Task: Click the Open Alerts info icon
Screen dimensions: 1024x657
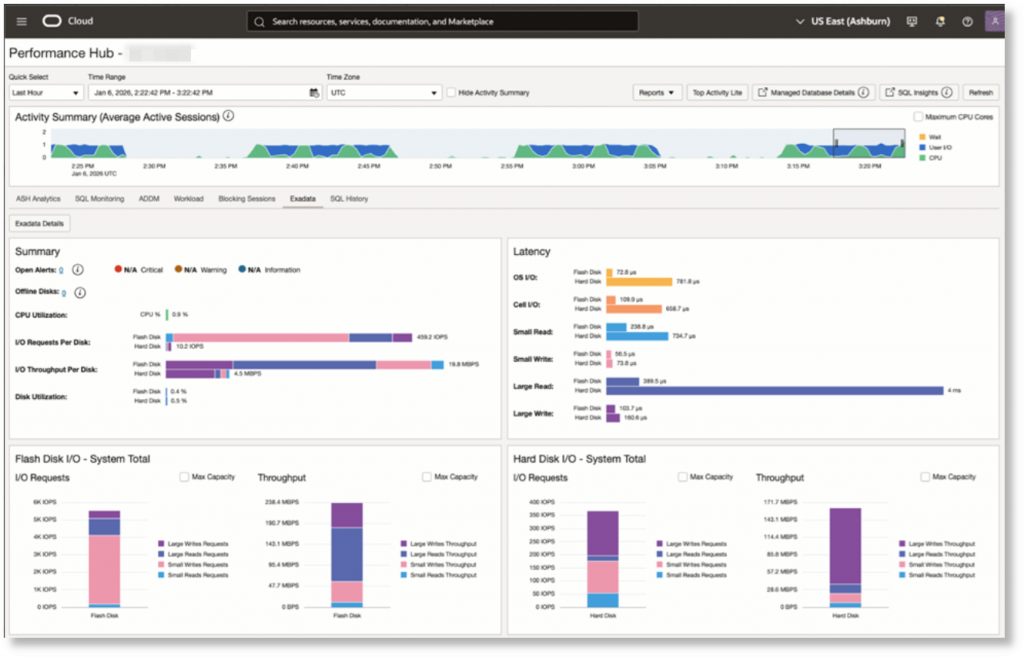Action: pos(77,270)
